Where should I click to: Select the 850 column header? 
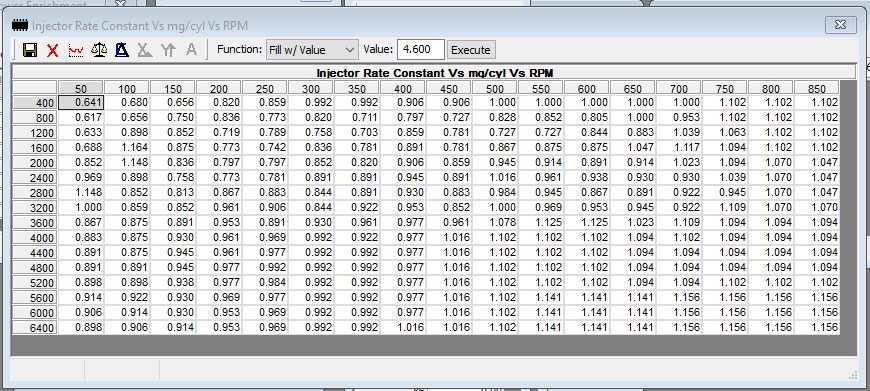(817, 88)
